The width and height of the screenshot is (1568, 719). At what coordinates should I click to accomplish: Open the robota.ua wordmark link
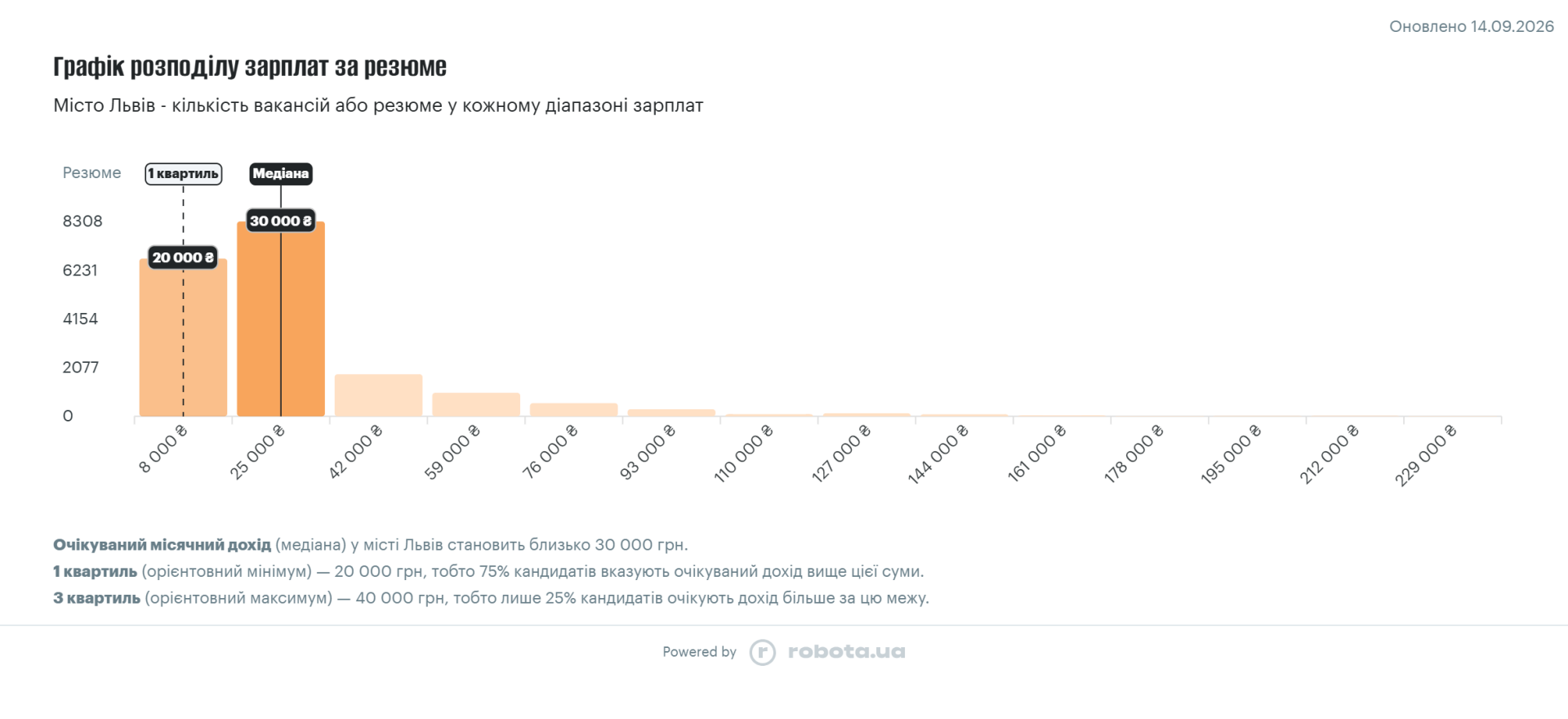[x=846, y=652]
